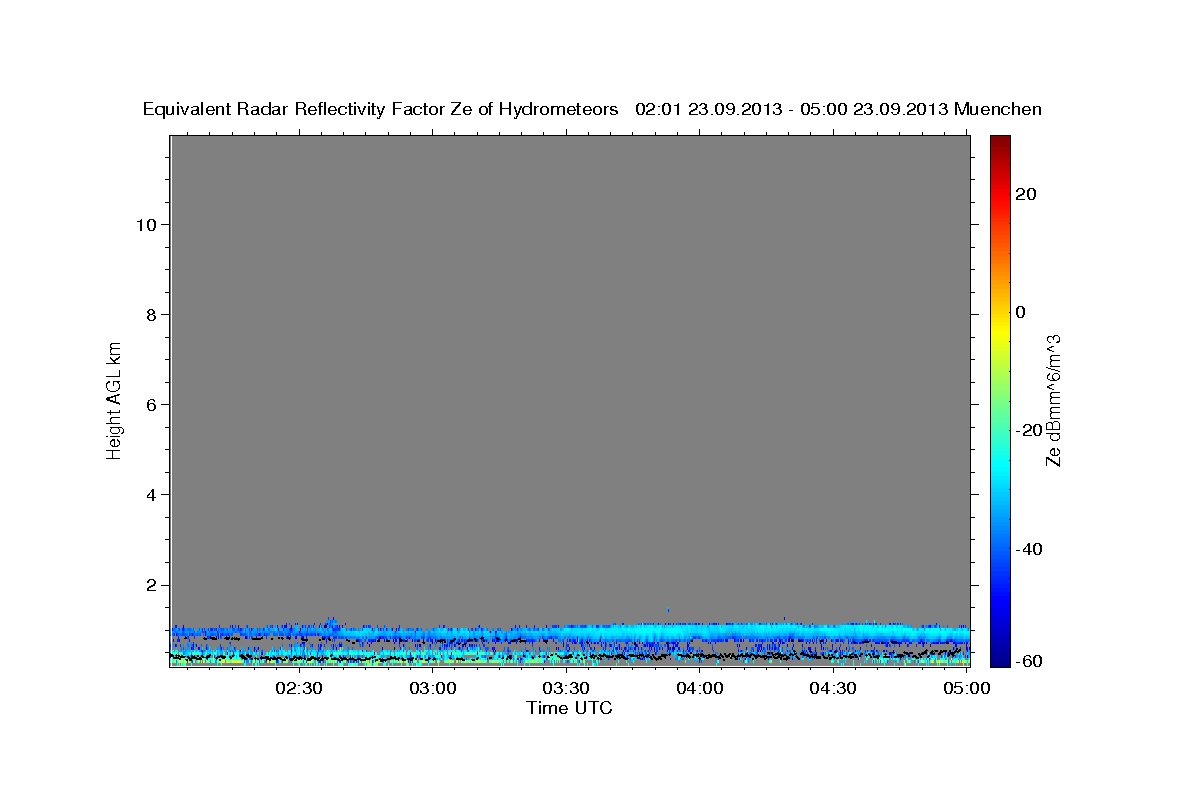Click the colorbar label '20'
This screenshot has height=800, width=1200.
[x=1026, y=194]
